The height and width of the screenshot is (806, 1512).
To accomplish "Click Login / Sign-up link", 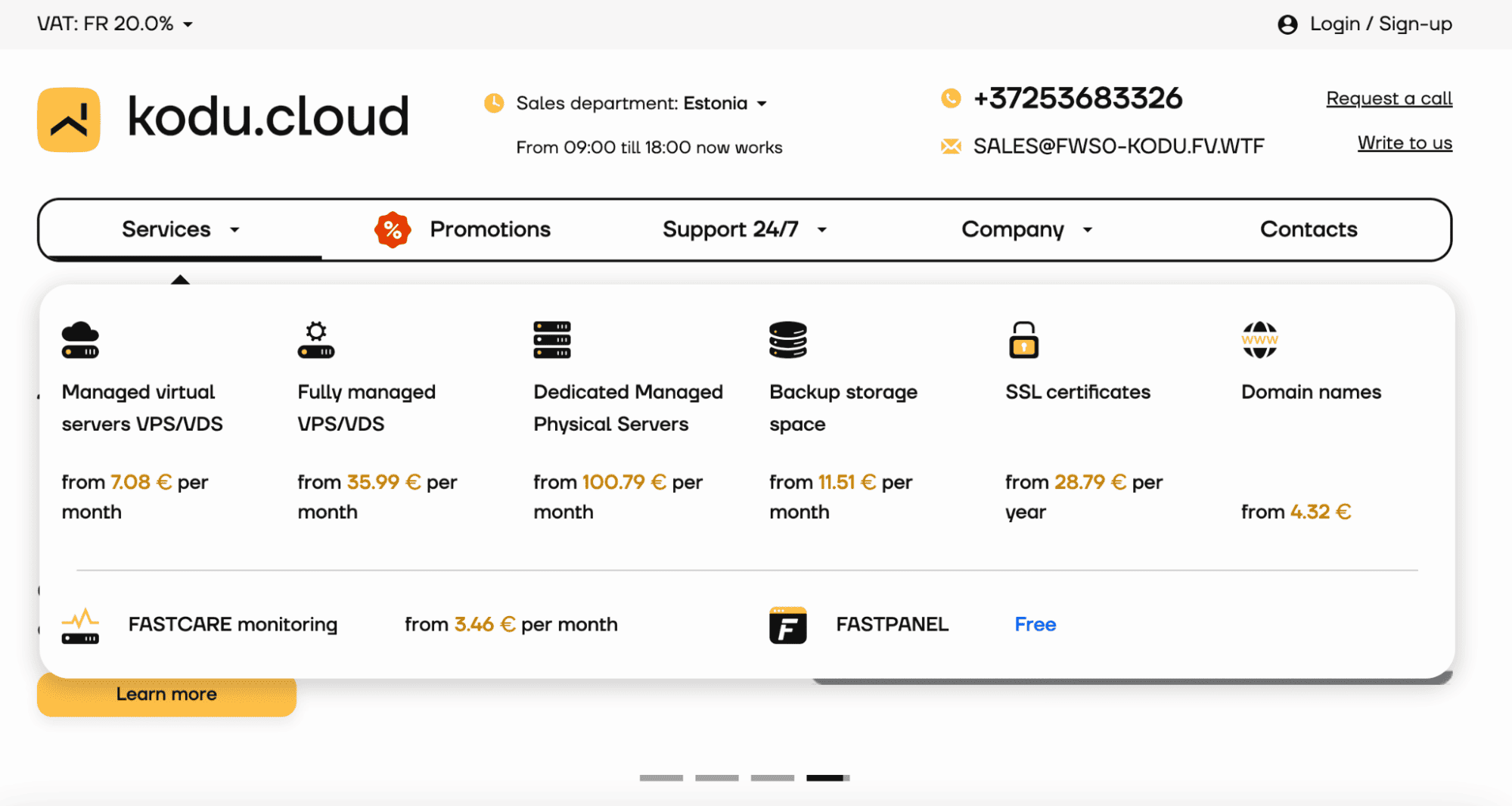I will tap(1380, 24).
